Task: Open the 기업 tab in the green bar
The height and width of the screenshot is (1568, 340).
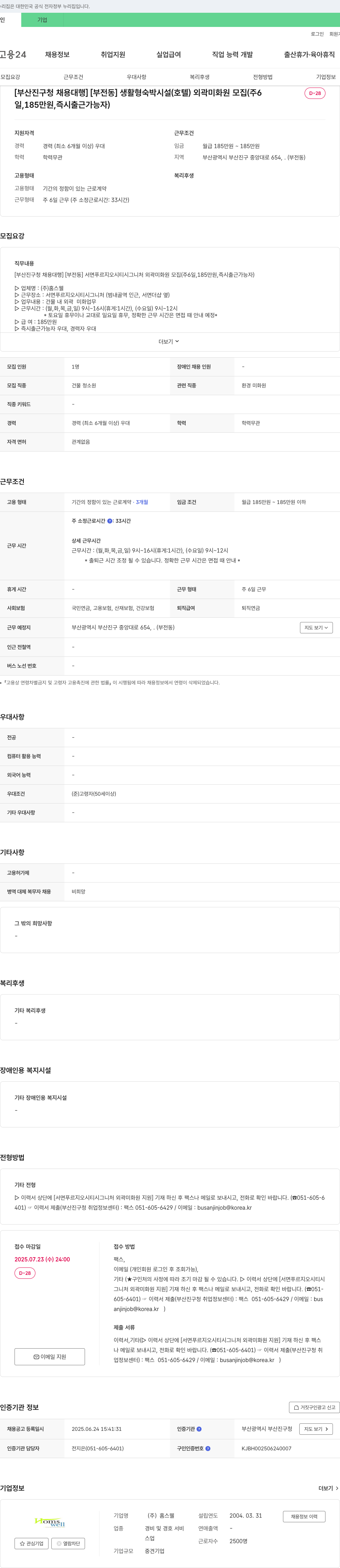Action: 42,20
